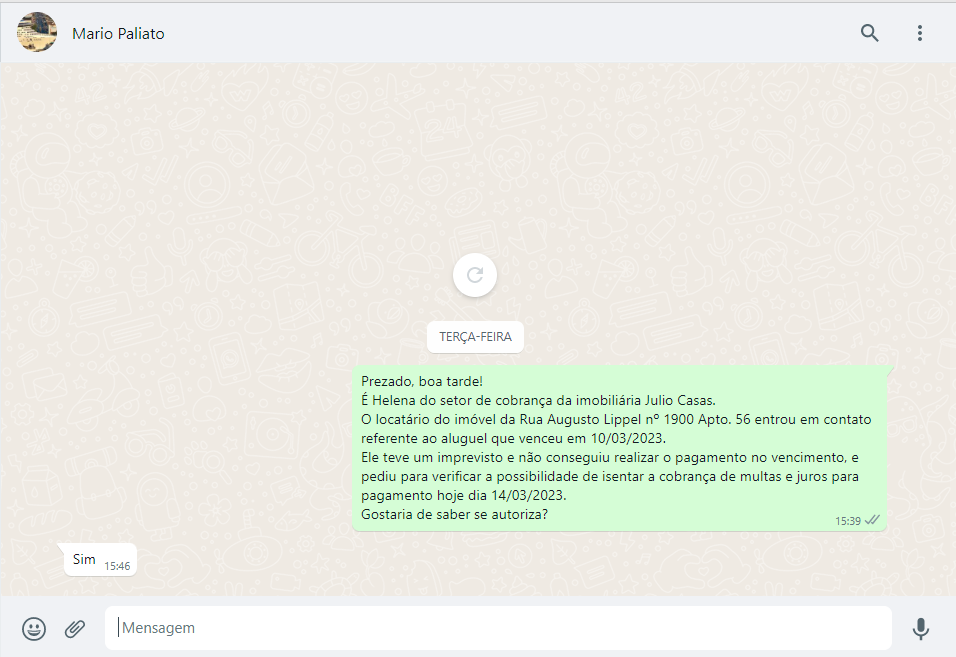The height and width of the screenshot is (657, 956).
Task: Click the double-check read receipt icon
Action: click(872, 520)
